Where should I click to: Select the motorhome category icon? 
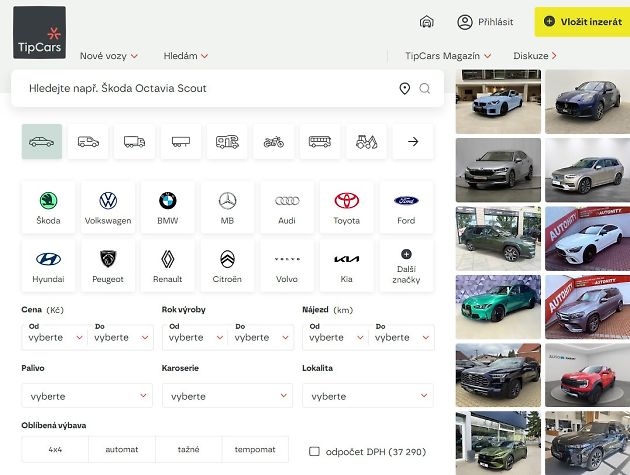[227, 141]
